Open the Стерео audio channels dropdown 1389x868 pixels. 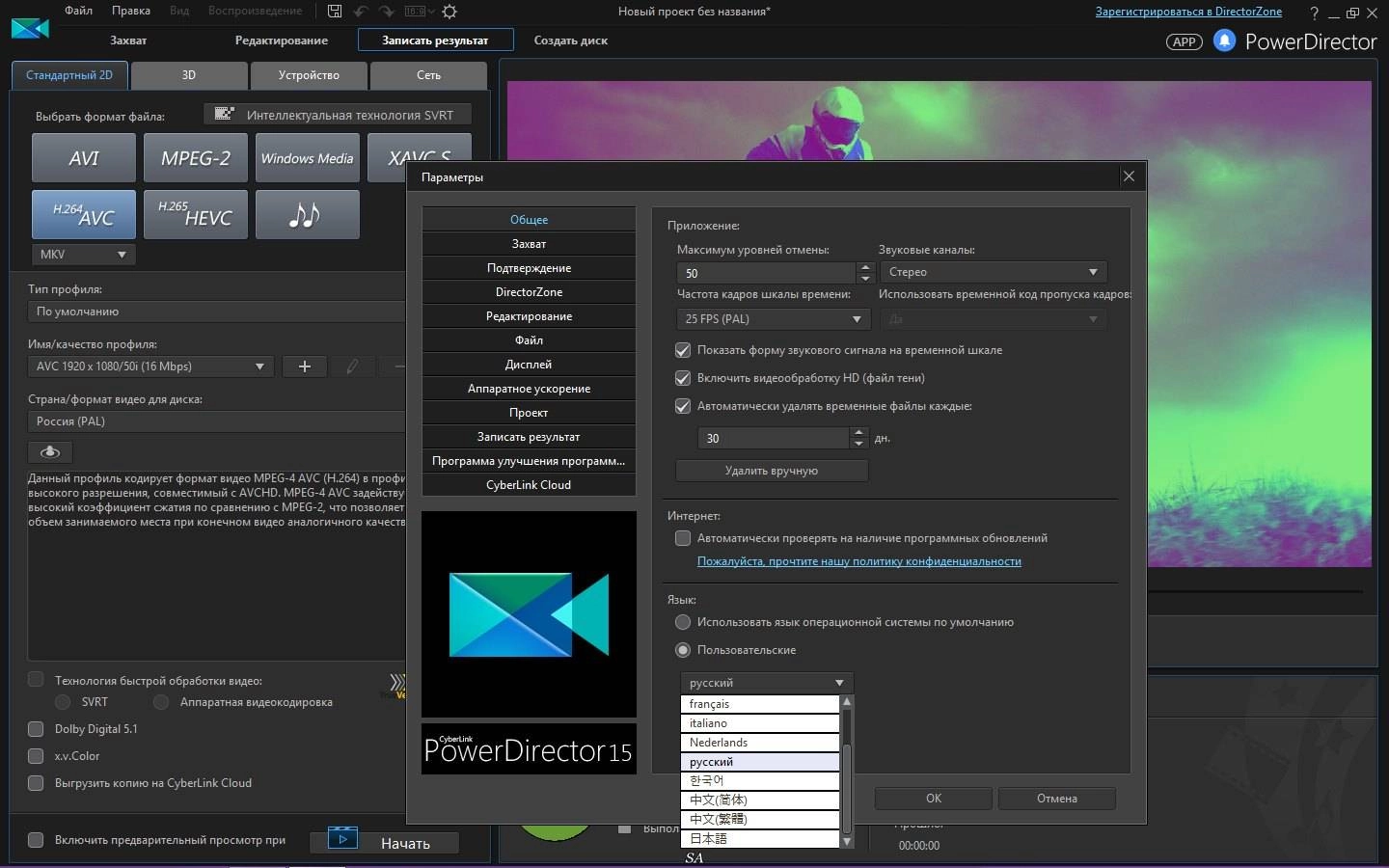[993, 272]
